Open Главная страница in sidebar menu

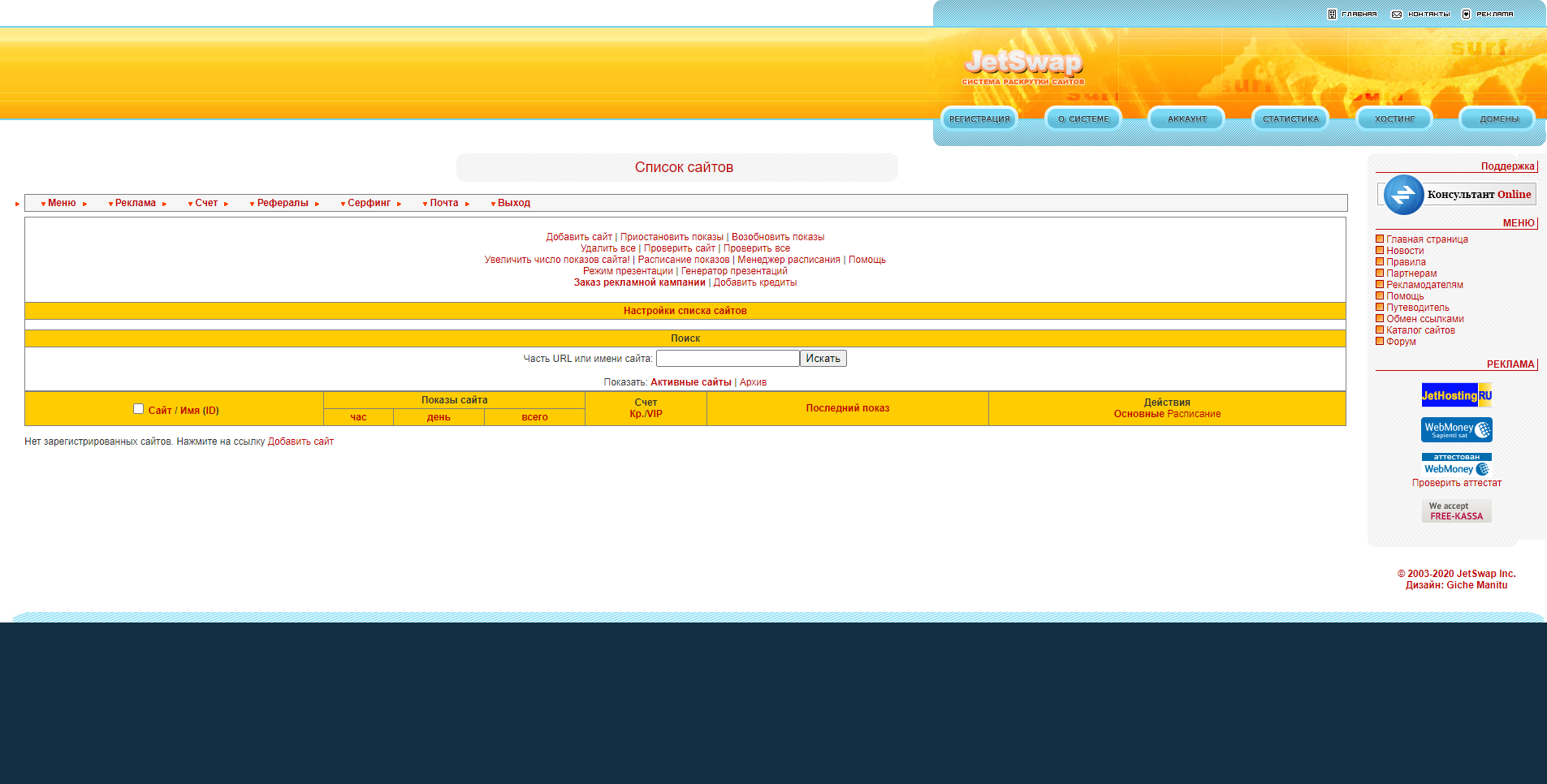(x=1427, y=239)
